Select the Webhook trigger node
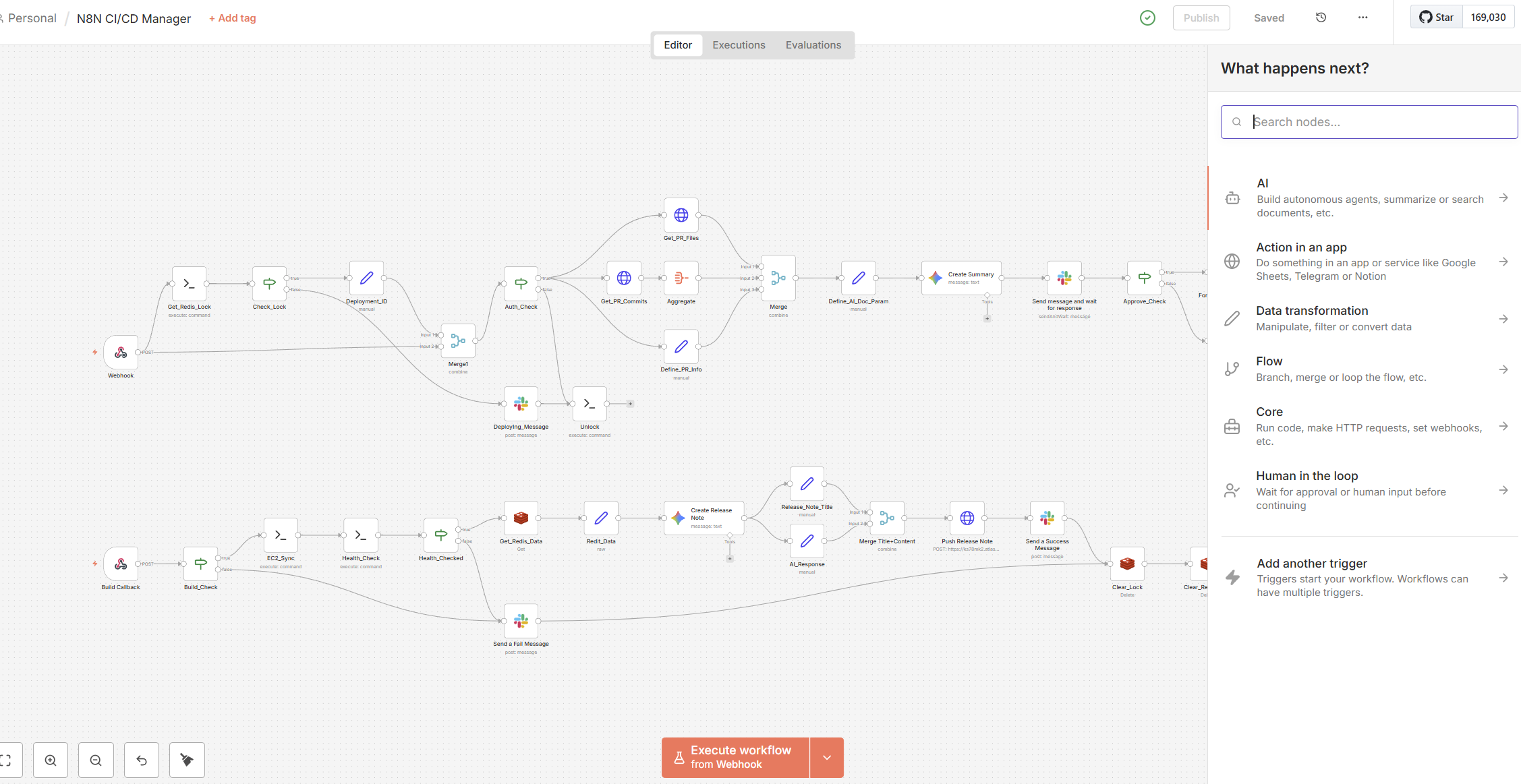The image size is (1521, 784). coord(121,353)
